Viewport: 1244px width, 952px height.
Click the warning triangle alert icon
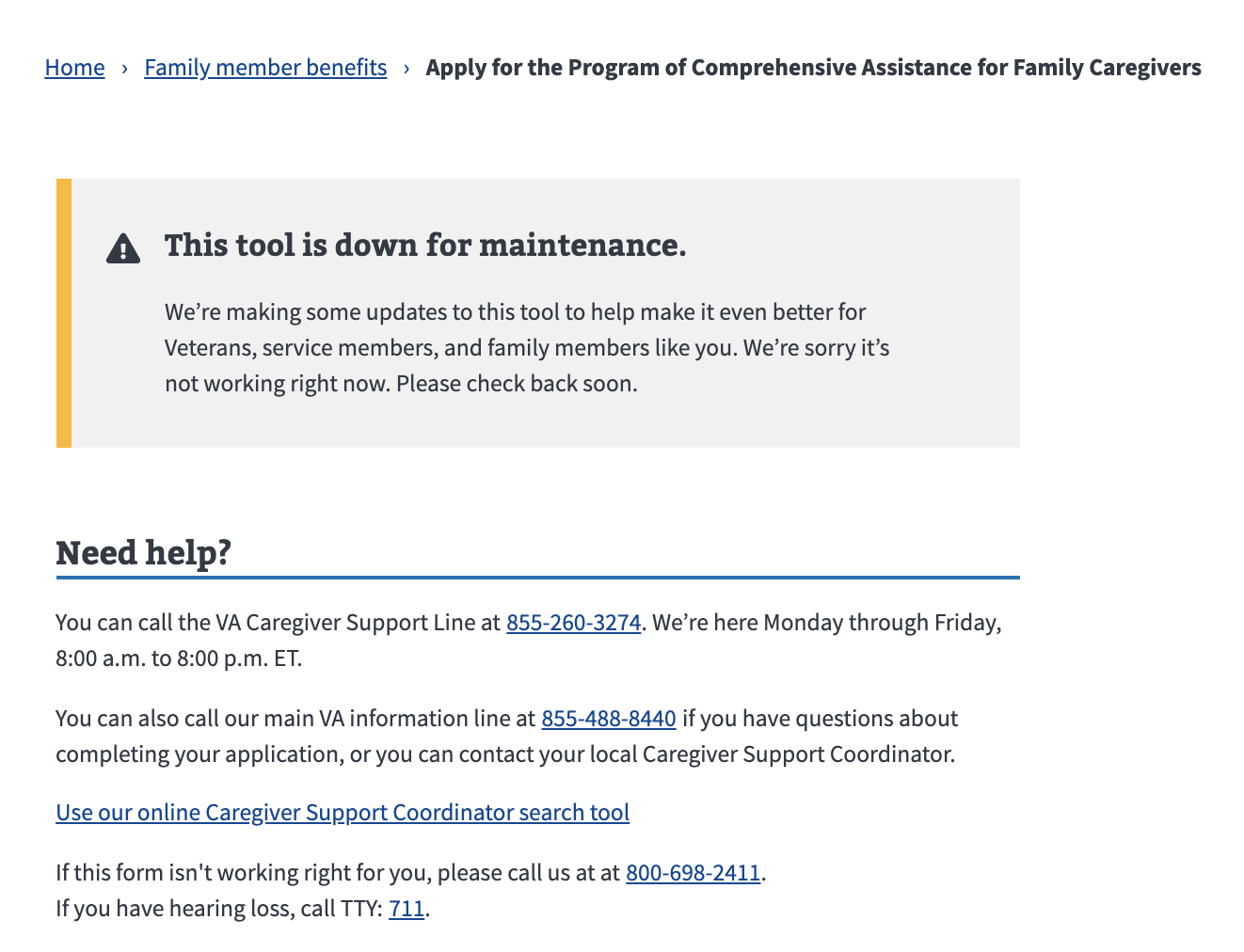pyautogui.click(x=122, y=249)
